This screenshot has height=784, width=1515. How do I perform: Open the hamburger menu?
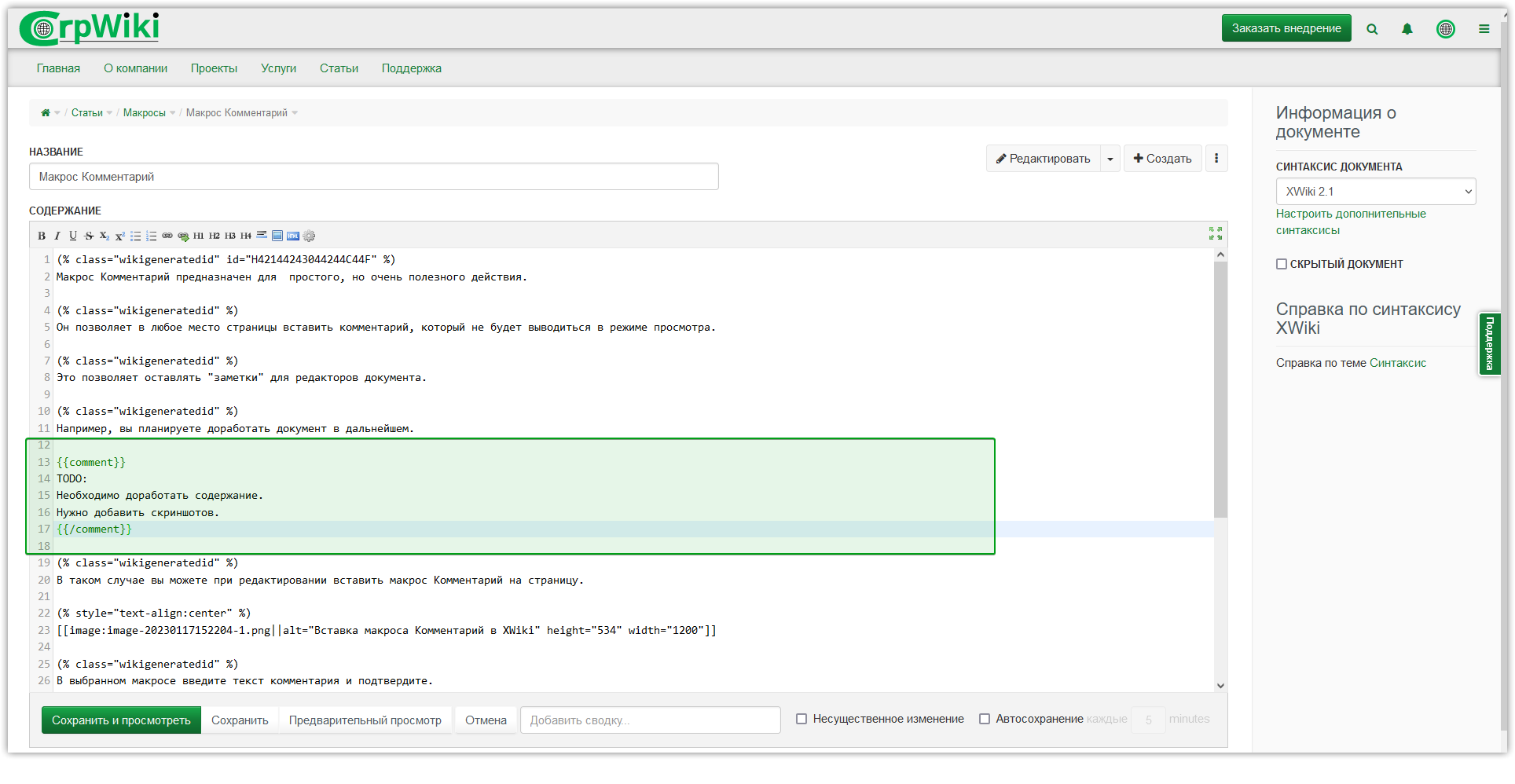point(1484,29)
